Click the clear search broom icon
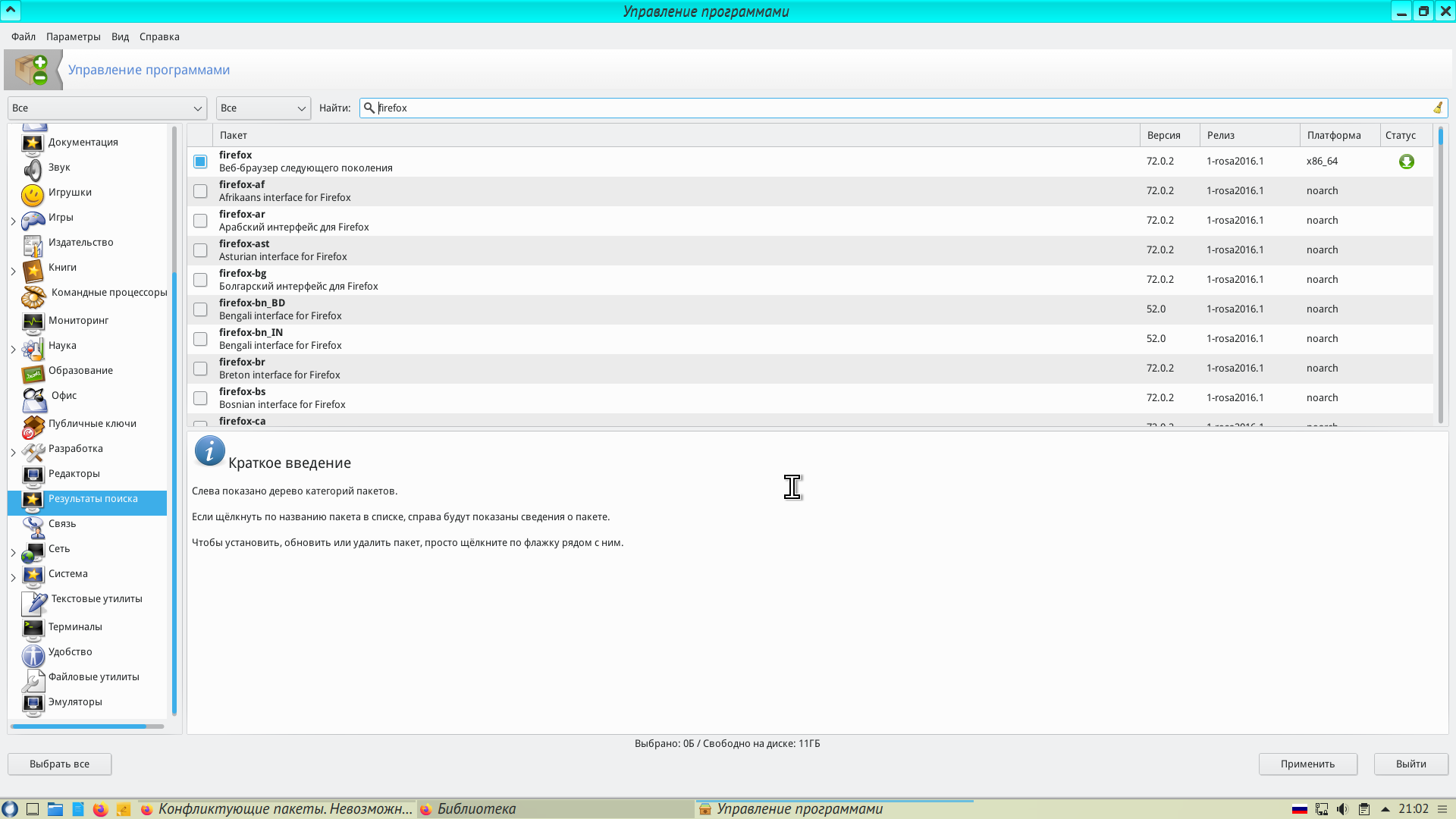This screenshot has height=819, width=1456. [x=1437, y=108]
